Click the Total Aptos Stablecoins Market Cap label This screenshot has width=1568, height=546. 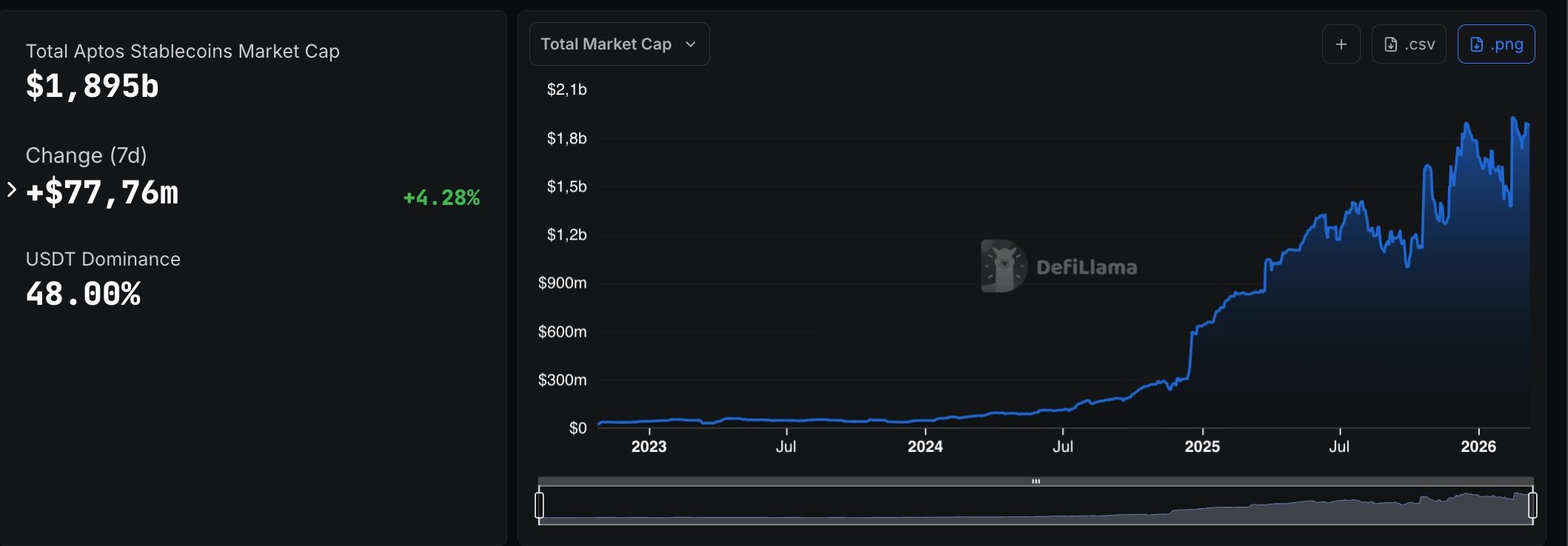[183, 51]
